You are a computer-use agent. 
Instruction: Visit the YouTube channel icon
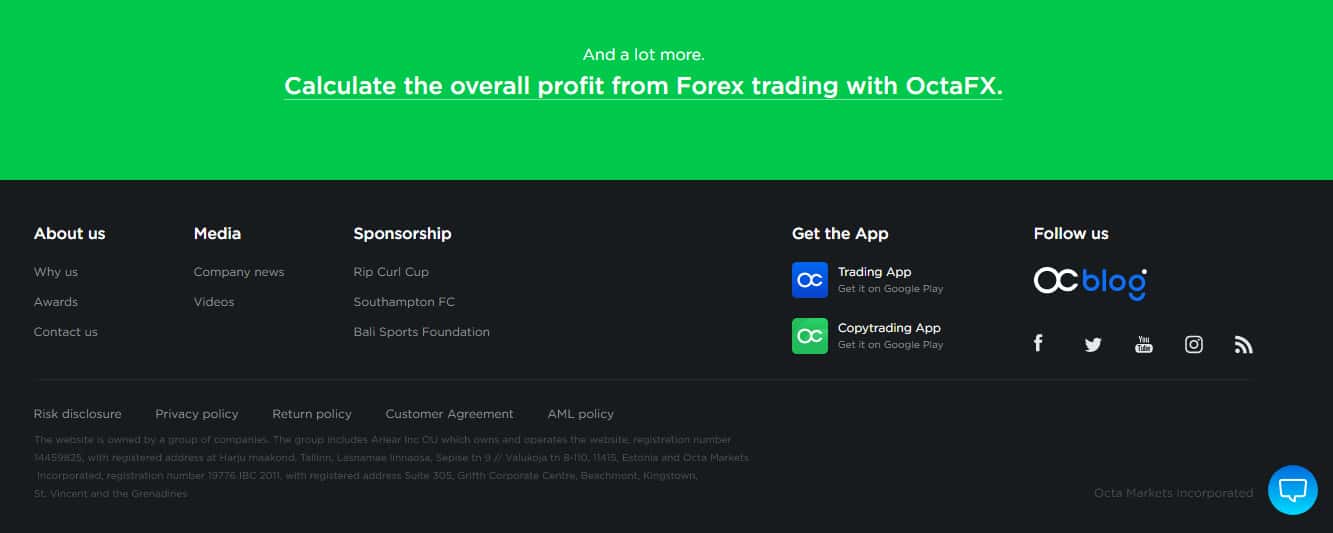point(1144,345)
